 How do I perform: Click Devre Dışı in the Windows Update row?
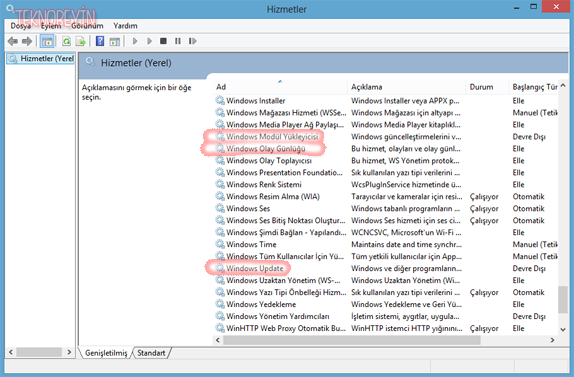click(529, 268)
